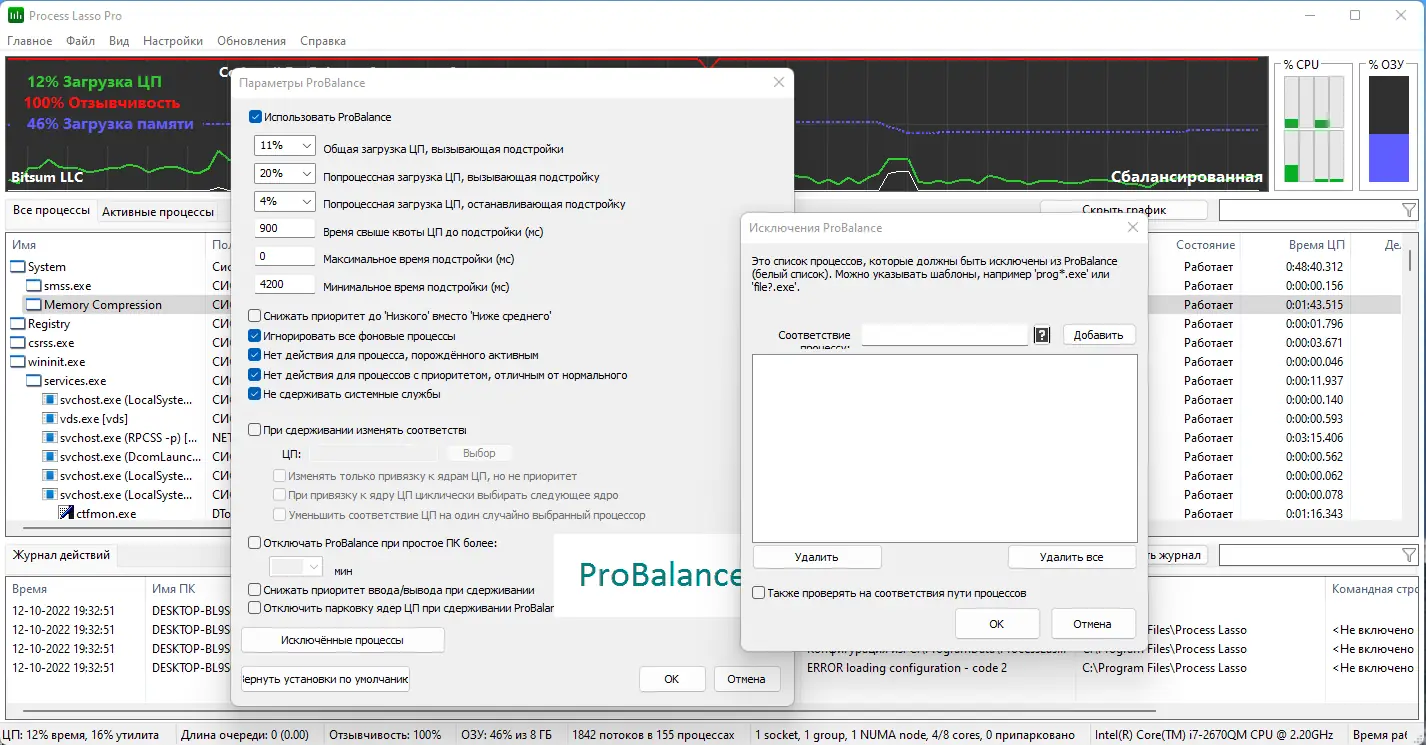Click the Process Lasso Pro title bar icon
The image size is (1426, 745).
[16, 15]
